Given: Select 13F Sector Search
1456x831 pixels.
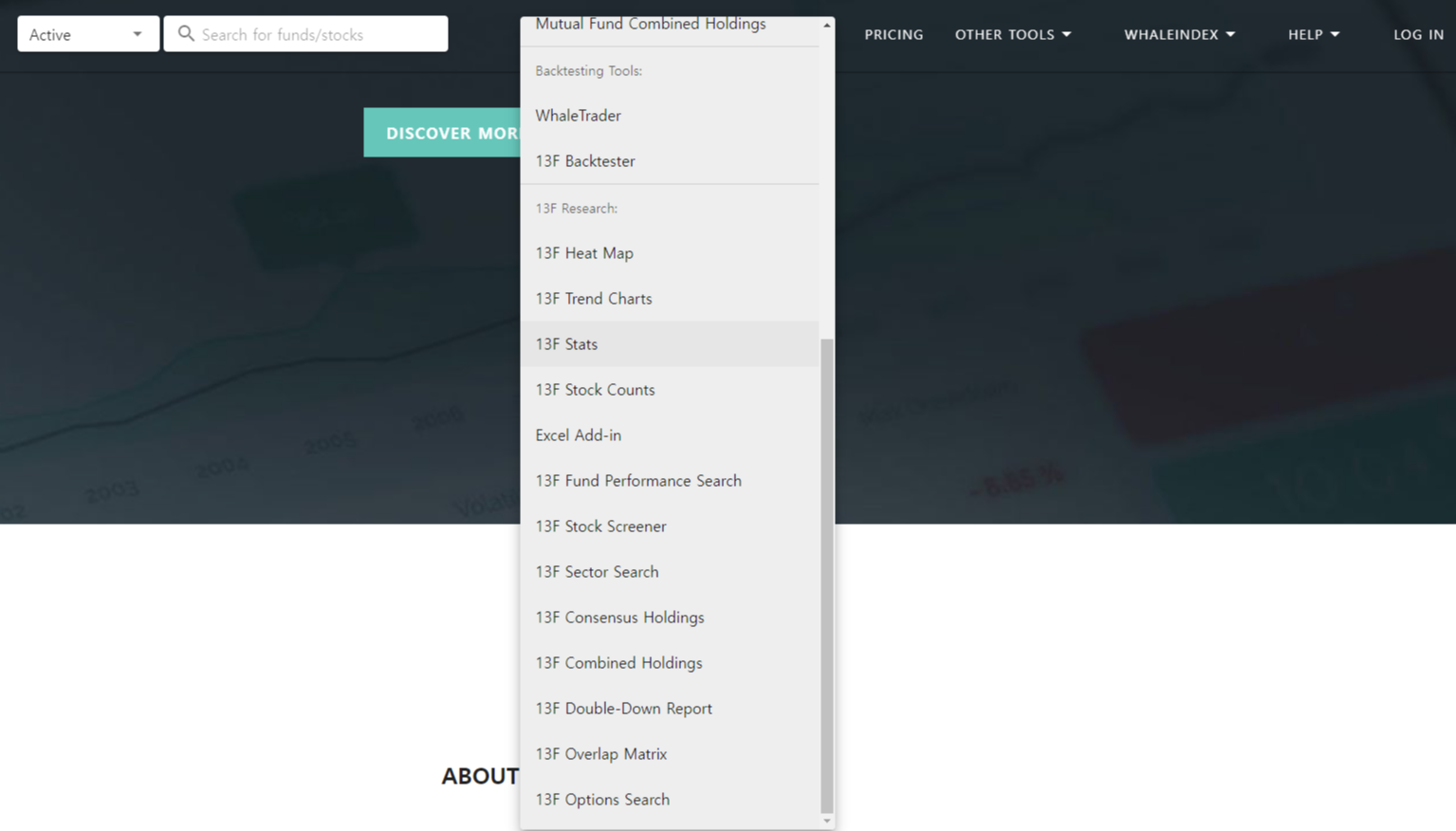Looking at the screenshot, I should [670, 572].
